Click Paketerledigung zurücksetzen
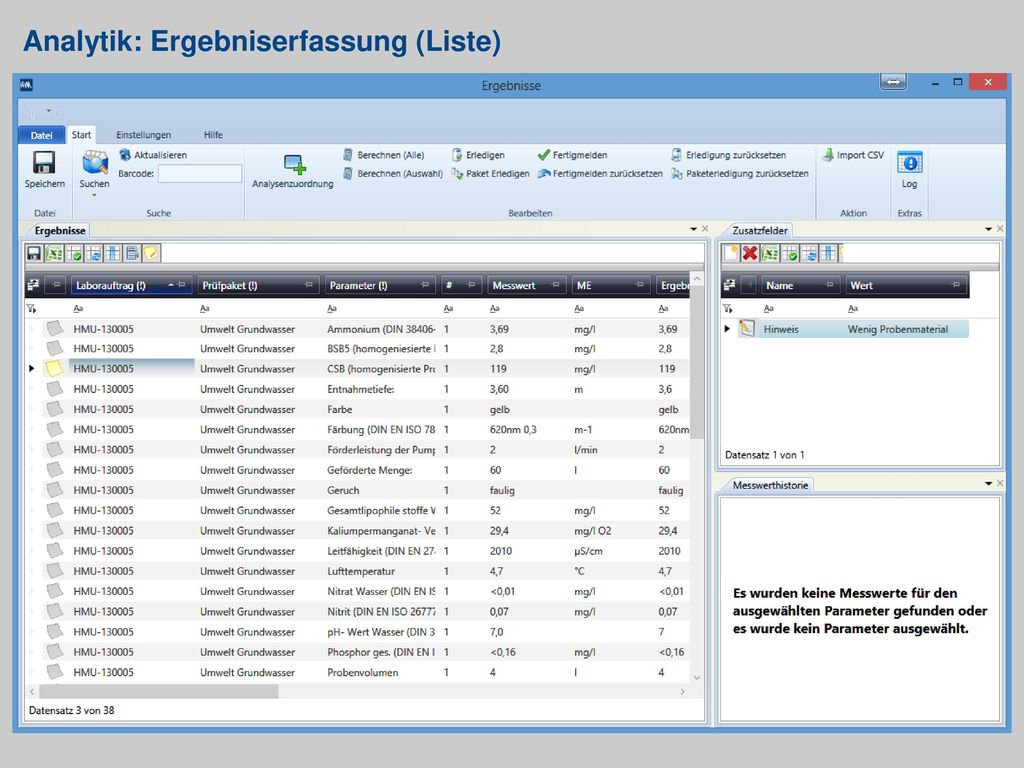The image size is (1024, 768). pos(740,174)
